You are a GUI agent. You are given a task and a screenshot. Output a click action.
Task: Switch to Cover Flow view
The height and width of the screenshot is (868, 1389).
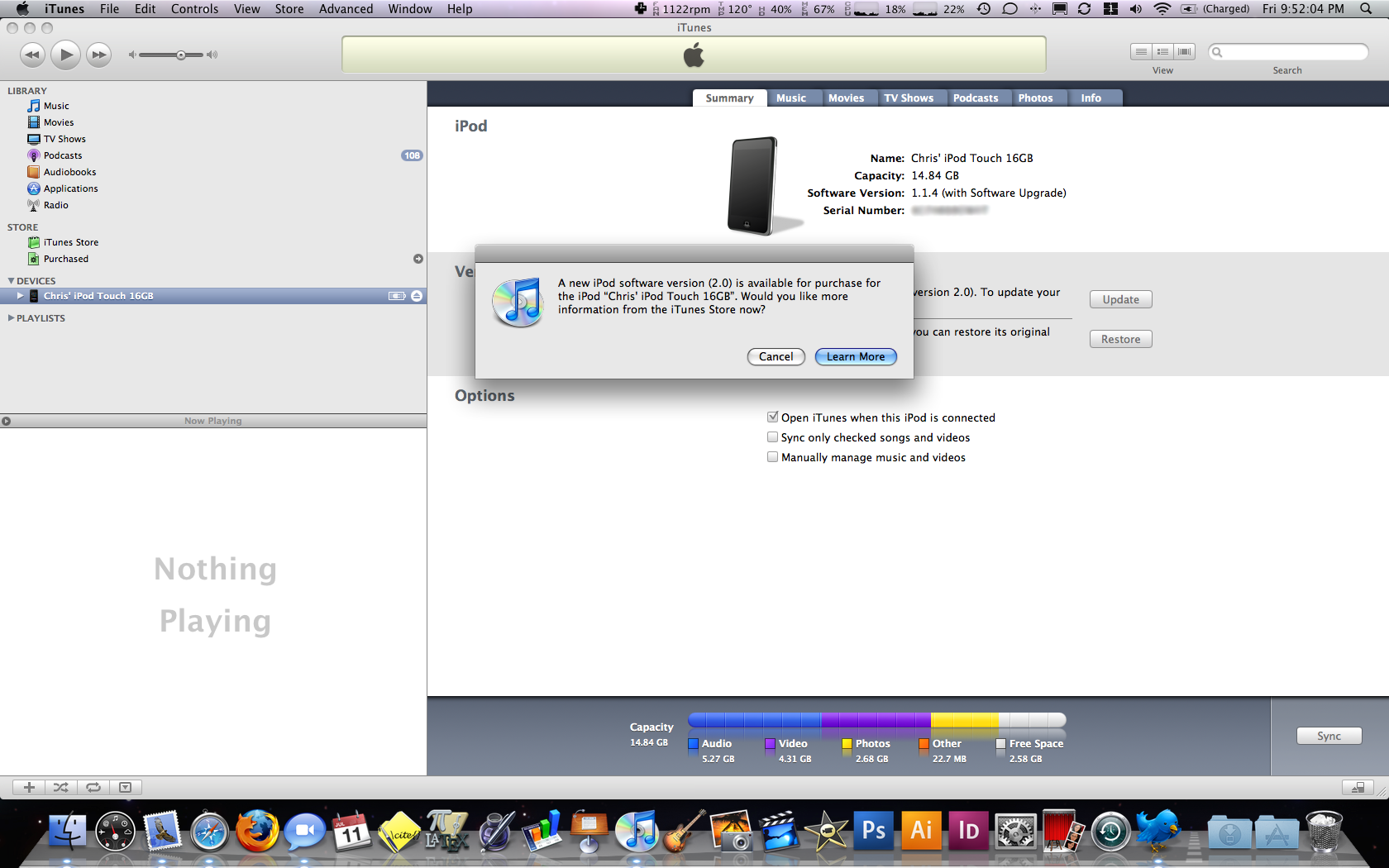[x=1185, y=51]
